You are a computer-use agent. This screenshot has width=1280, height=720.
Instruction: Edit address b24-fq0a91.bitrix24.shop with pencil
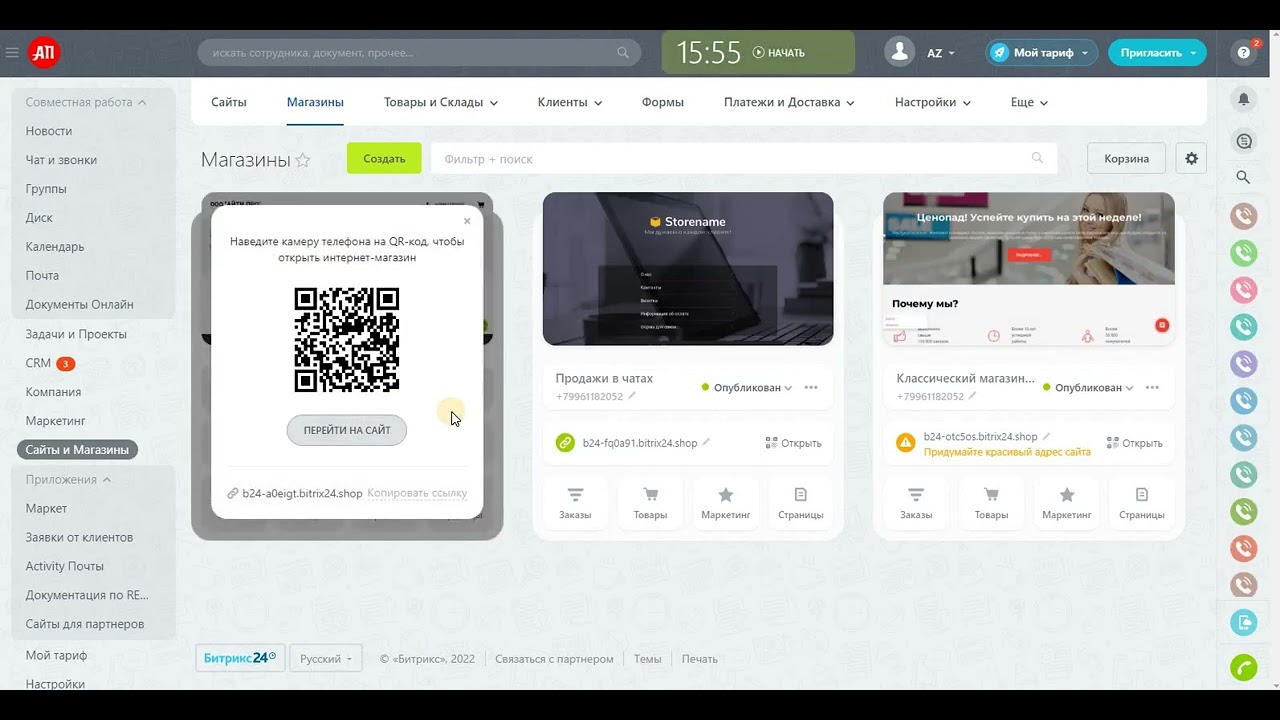706,442
